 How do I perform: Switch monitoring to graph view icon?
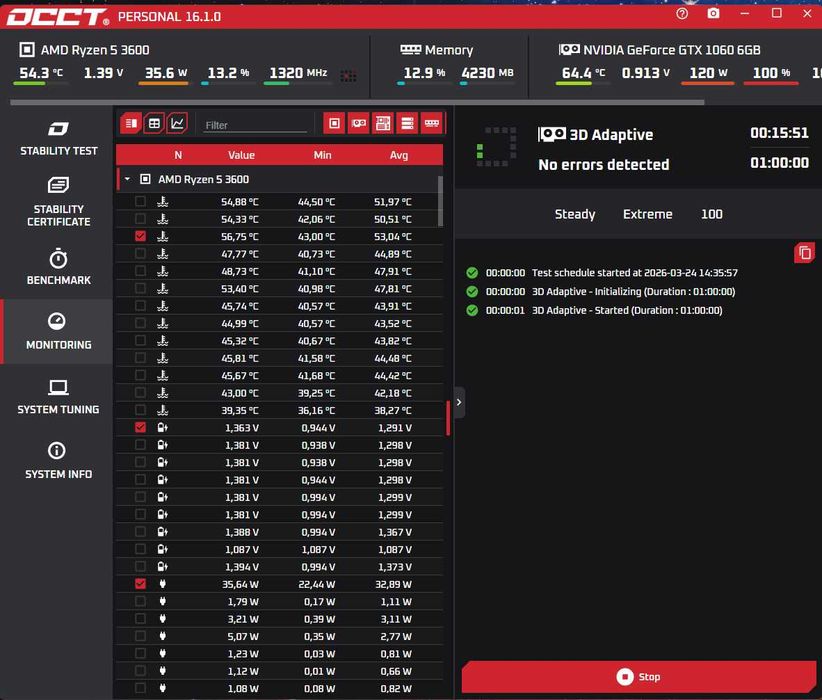[x=177, y=124]
